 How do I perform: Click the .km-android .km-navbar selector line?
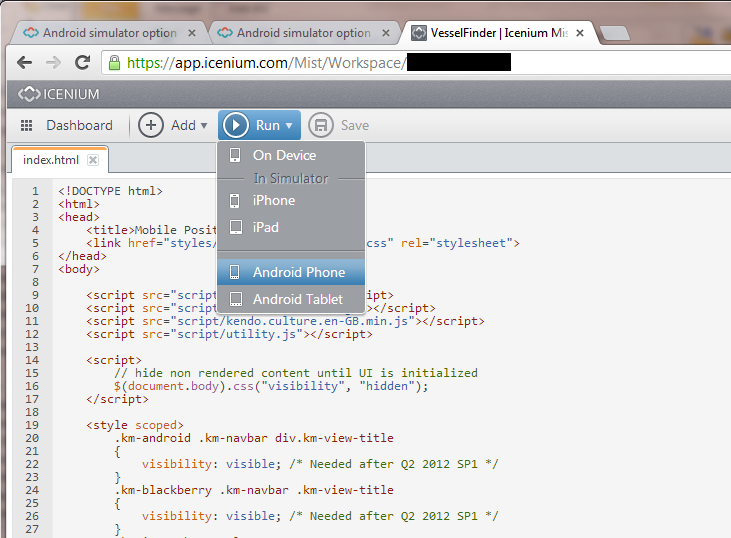(254, 438)
